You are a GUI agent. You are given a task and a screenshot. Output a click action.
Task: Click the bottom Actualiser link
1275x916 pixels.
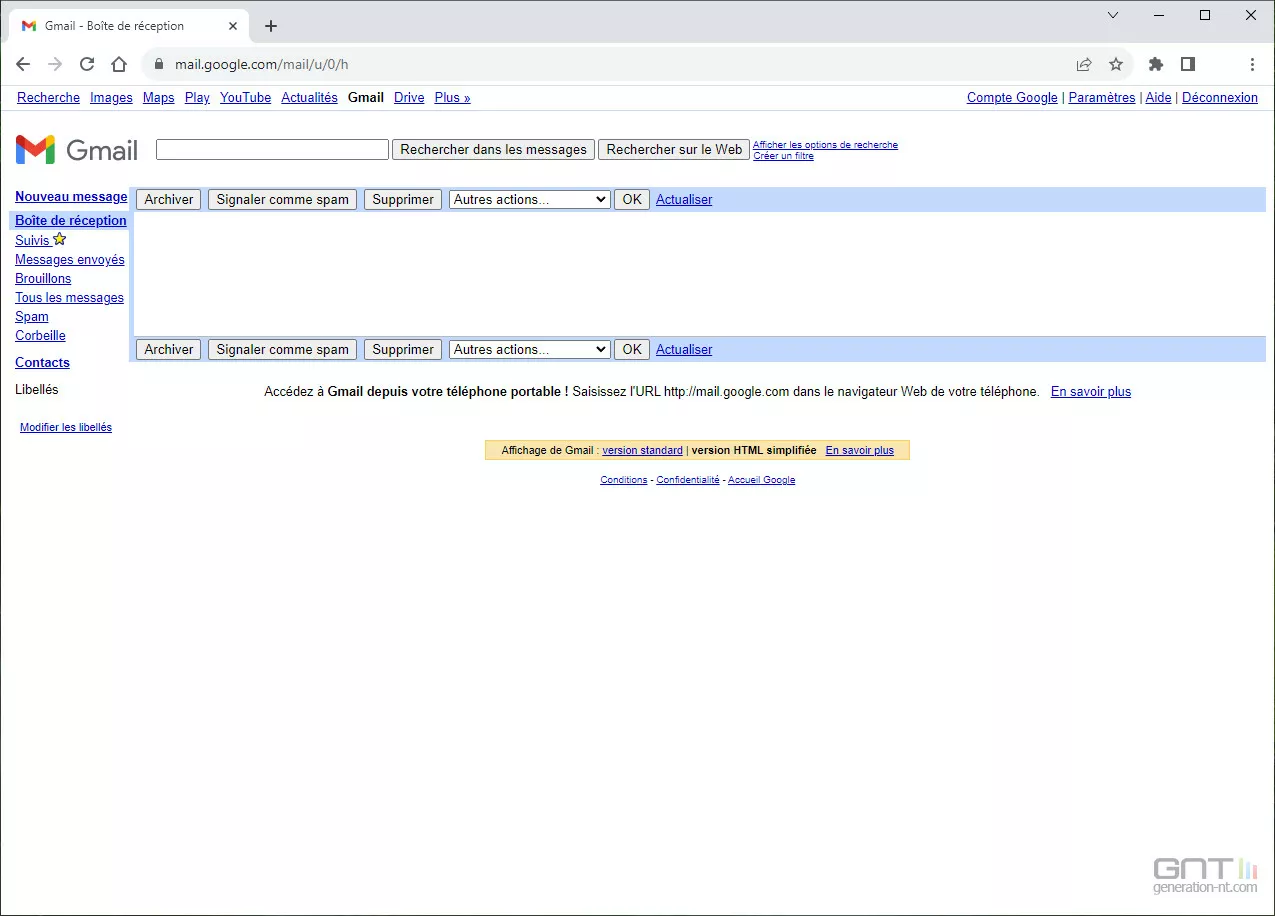click(684, 349)
